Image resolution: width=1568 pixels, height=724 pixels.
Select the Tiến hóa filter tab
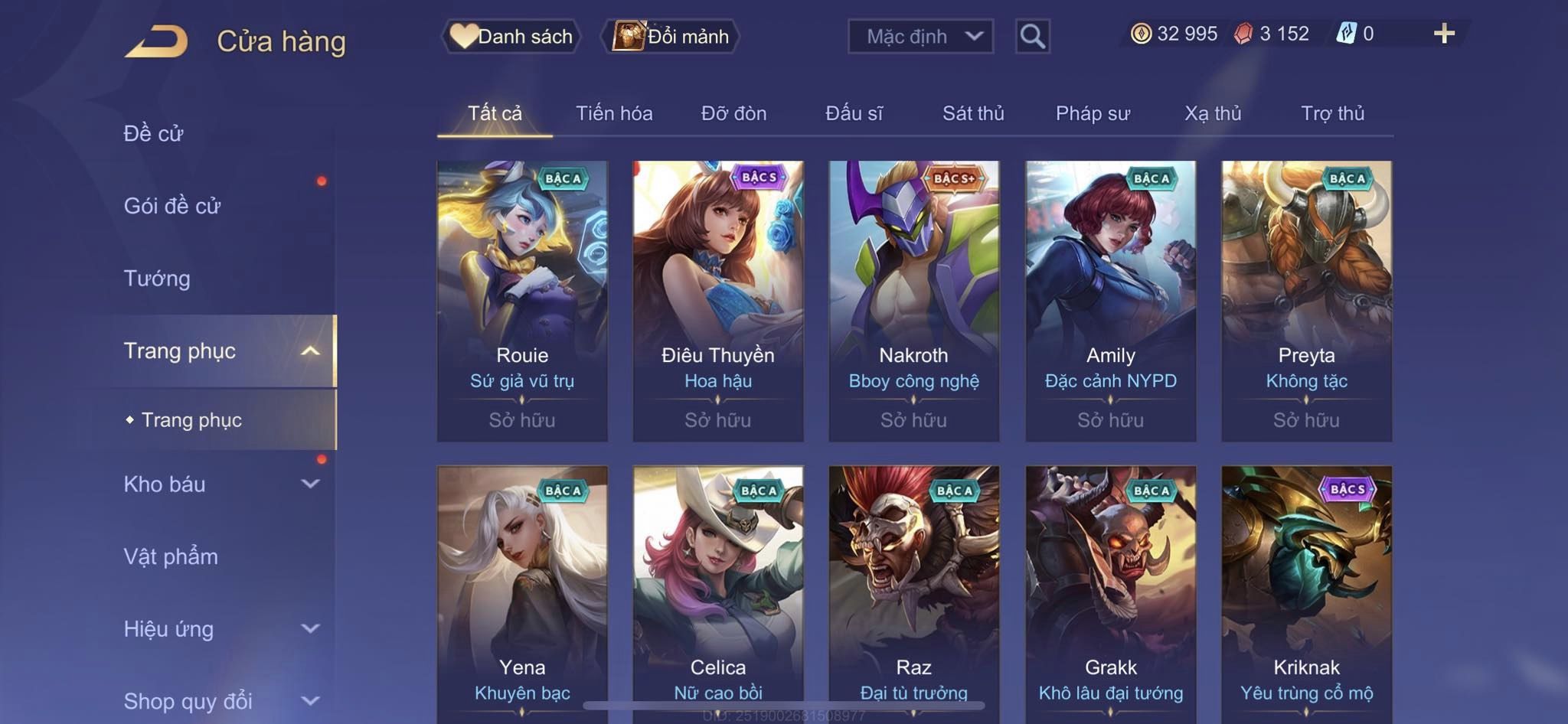click(614, 113)
